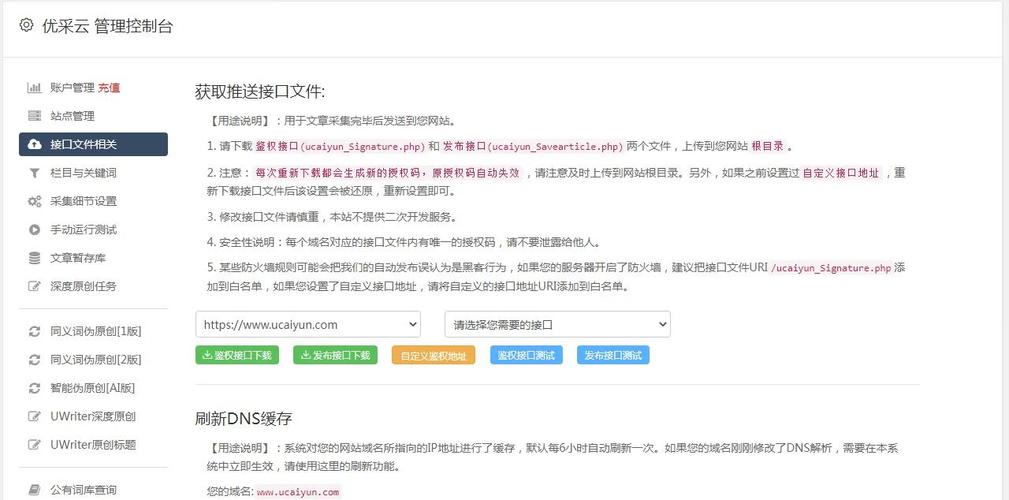Open 智能伪原创[AI版] in the sidebar
The width and height of the screenshot is (1009, 500).
93,388
